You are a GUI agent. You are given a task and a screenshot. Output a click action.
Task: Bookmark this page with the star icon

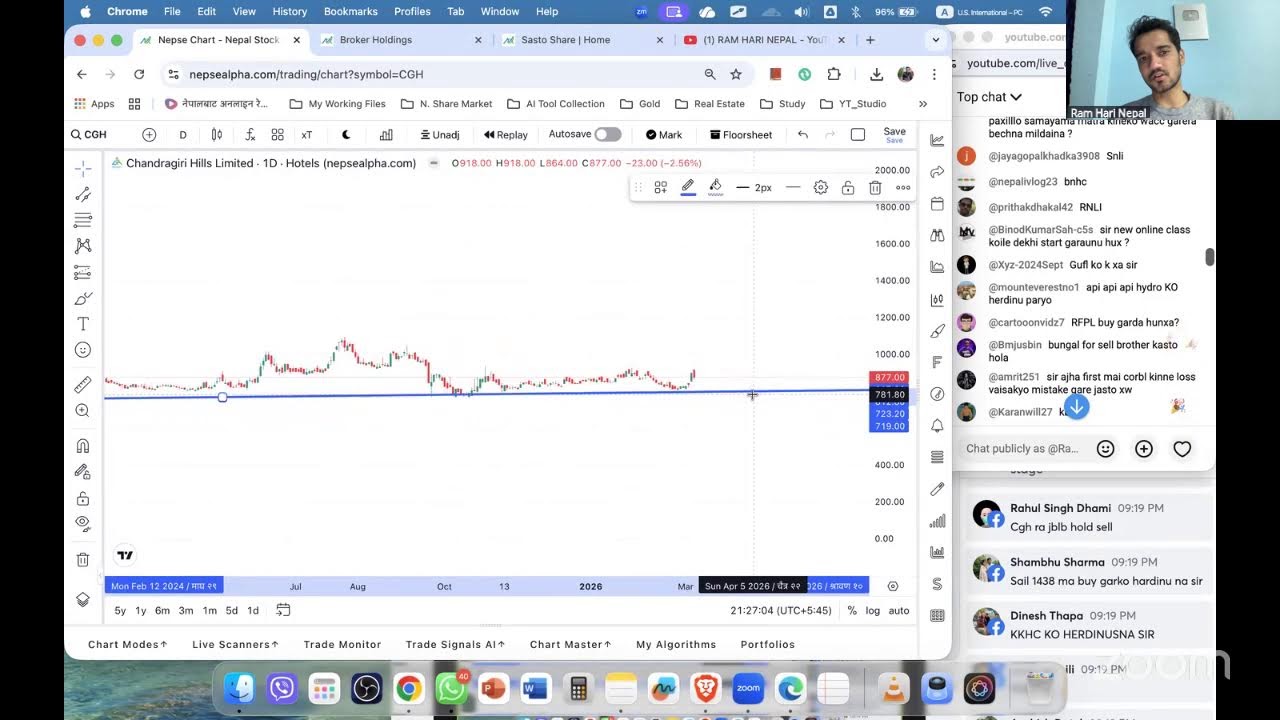(736, 74)
